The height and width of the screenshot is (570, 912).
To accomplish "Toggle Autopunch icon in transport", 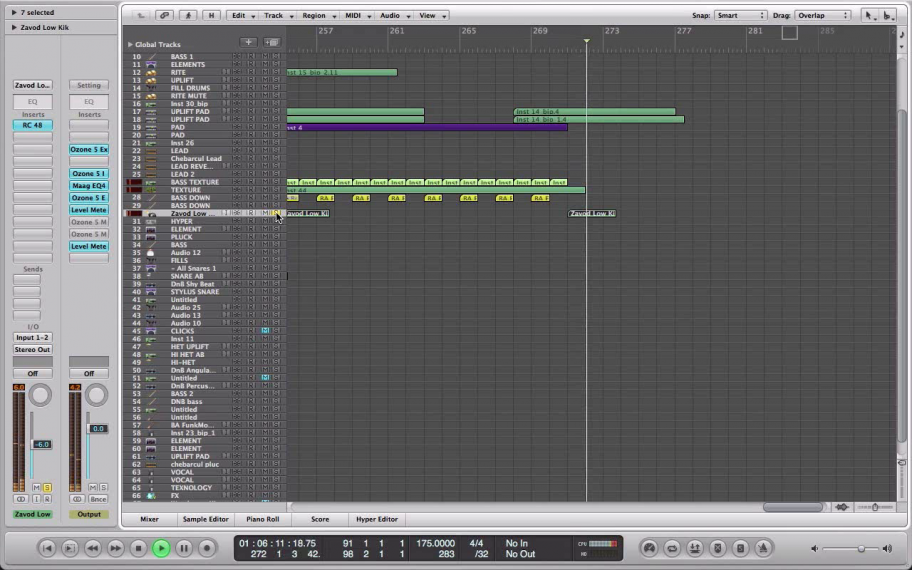I will pos(695,548).
